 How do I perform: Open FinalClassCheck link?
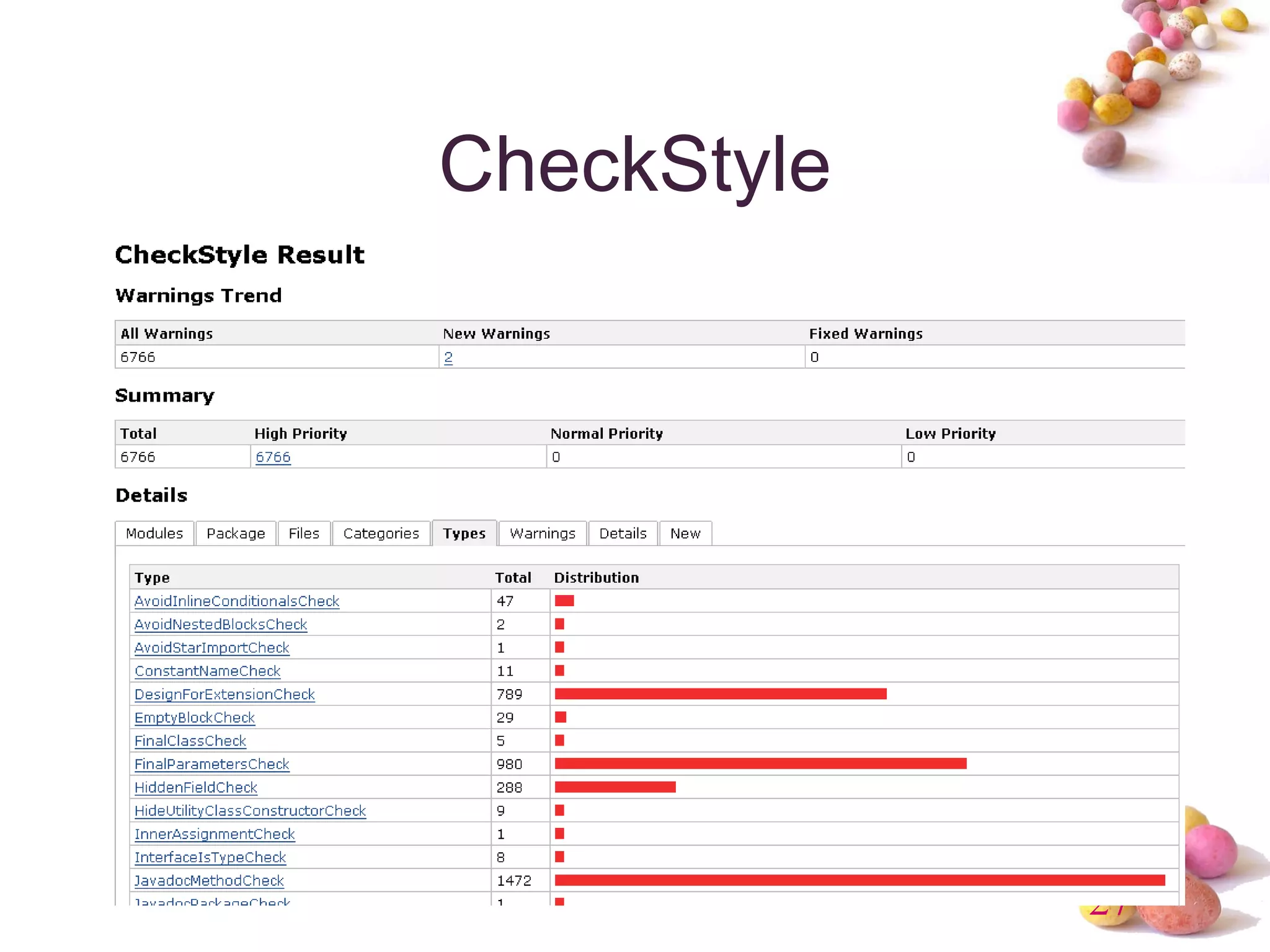[x=190, y=741]
